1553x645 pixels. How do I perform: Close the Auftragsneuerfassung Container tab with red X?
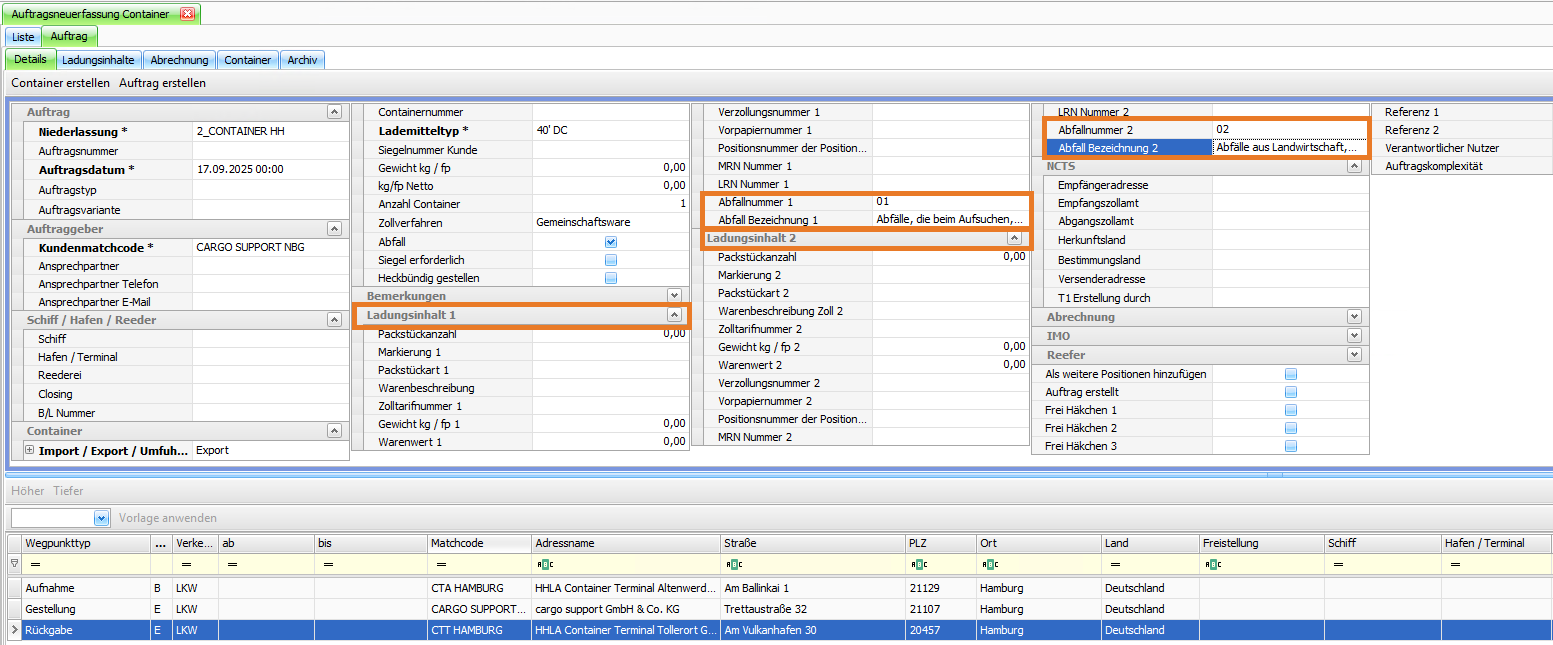point(187,14)
